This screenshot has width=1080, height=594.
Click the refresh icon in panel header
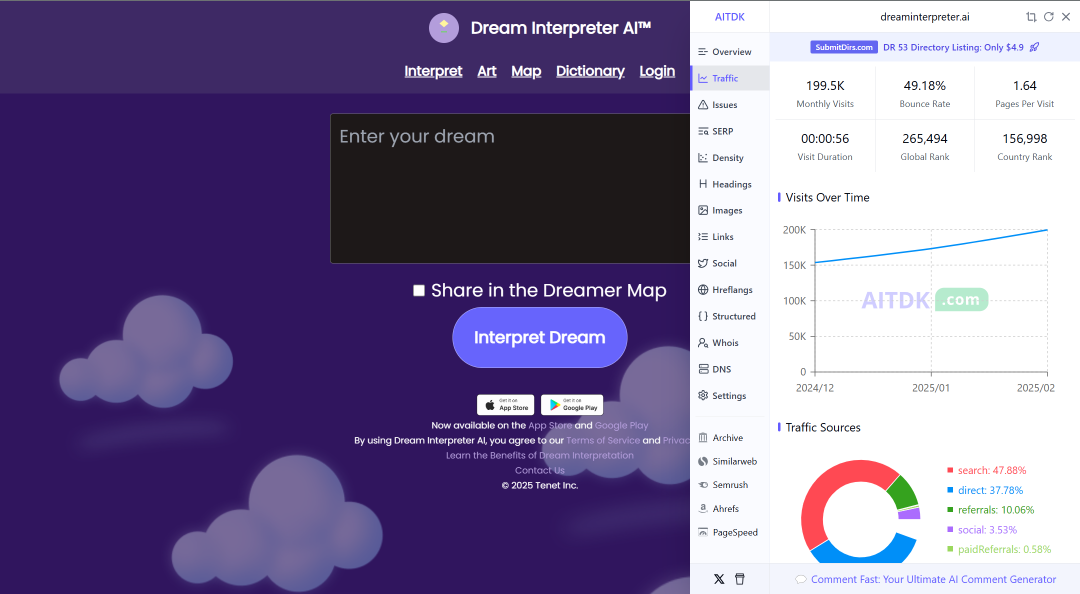[x=1048, y=17]
